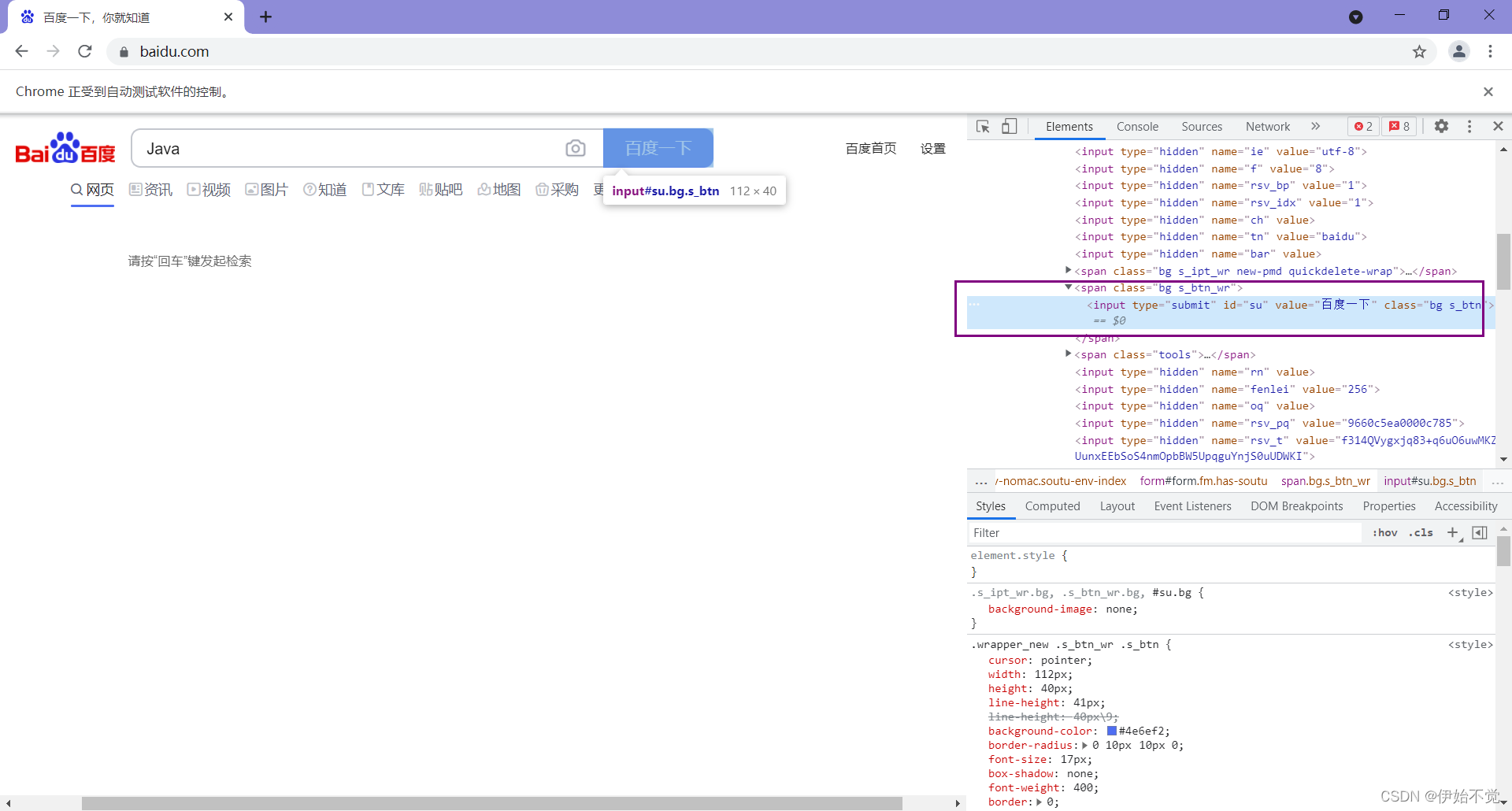The image size is (1512, 811).
Task: Collapse span class bg s_btn_wr node
Action: [1068, 287]
